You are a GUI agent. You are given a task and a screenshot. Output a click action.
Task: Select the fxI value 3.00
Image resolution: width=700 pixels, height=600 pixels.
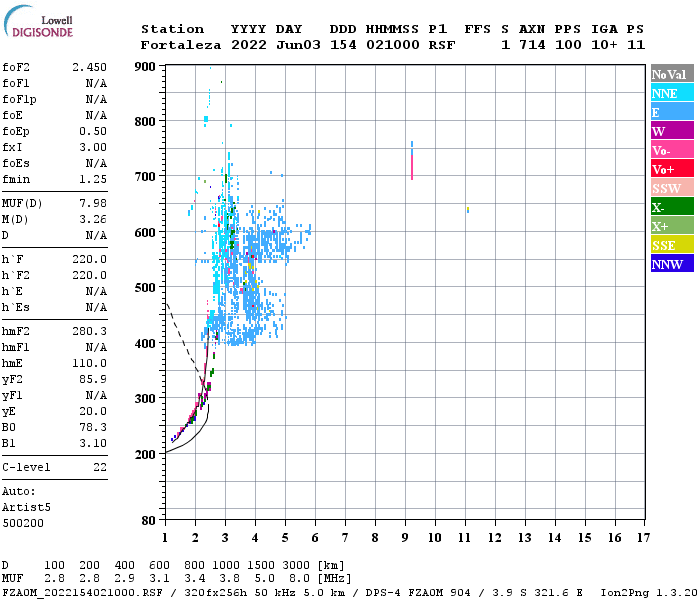93,147
